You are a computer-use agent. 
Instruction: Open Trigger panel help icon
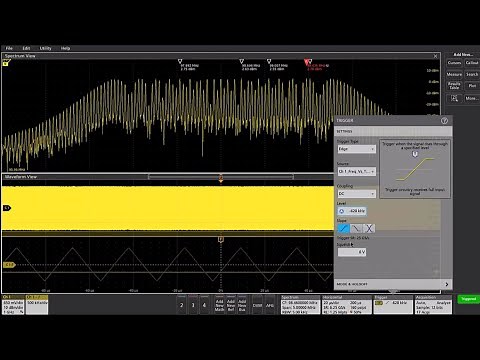[x=444, y=121]
